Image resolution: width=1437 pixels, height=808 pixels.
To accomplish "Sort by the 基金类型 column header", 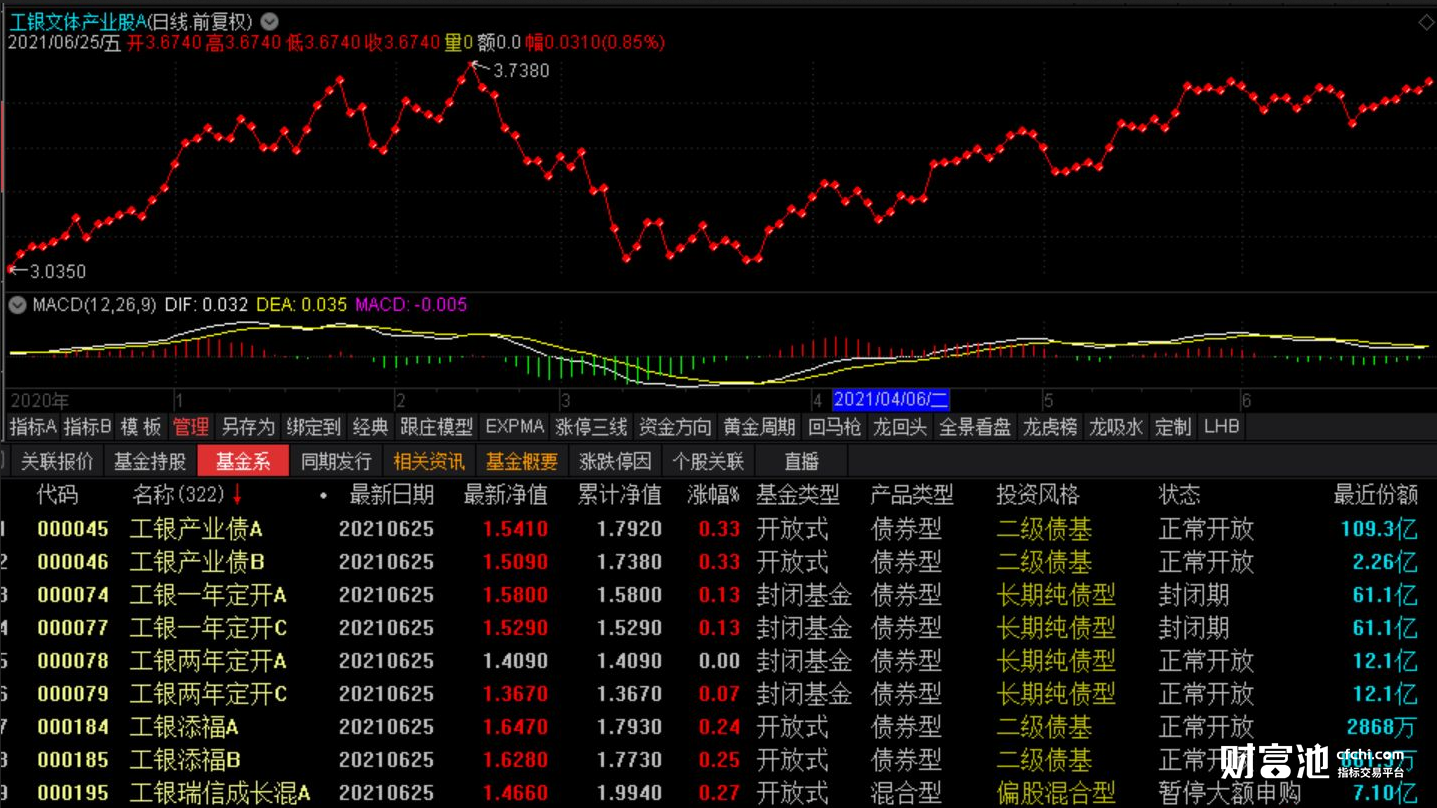I will (x=798, y=495).
